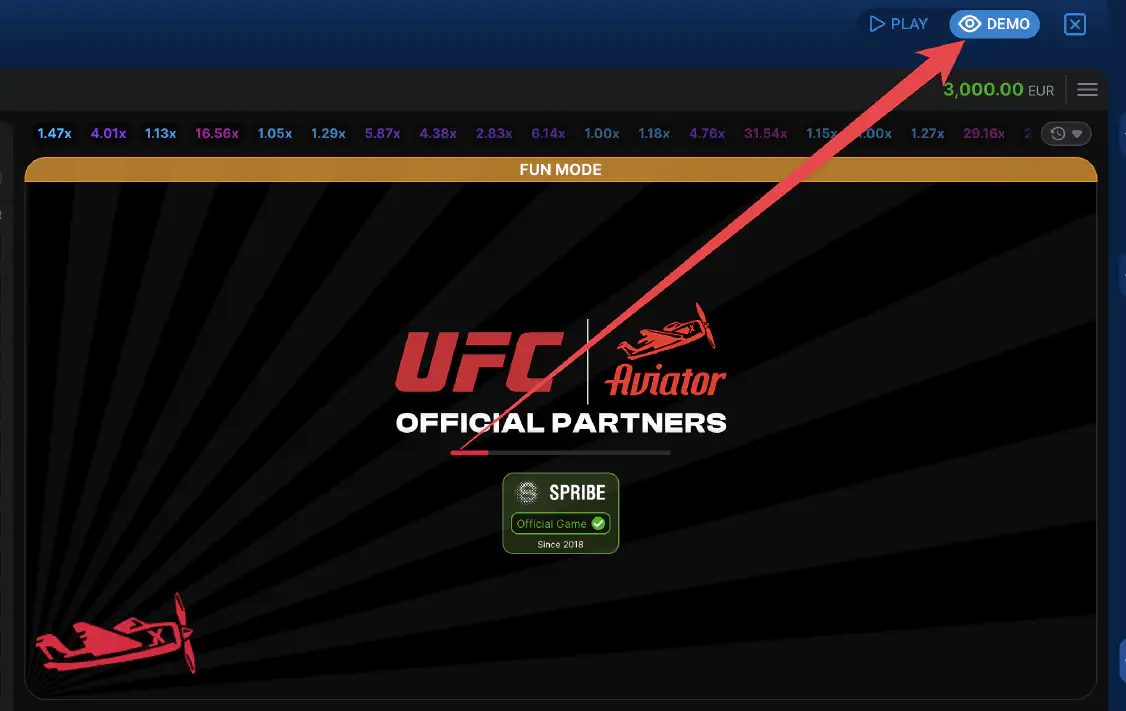
Task: Select the DEMO mode button
Action: [994, 24]
